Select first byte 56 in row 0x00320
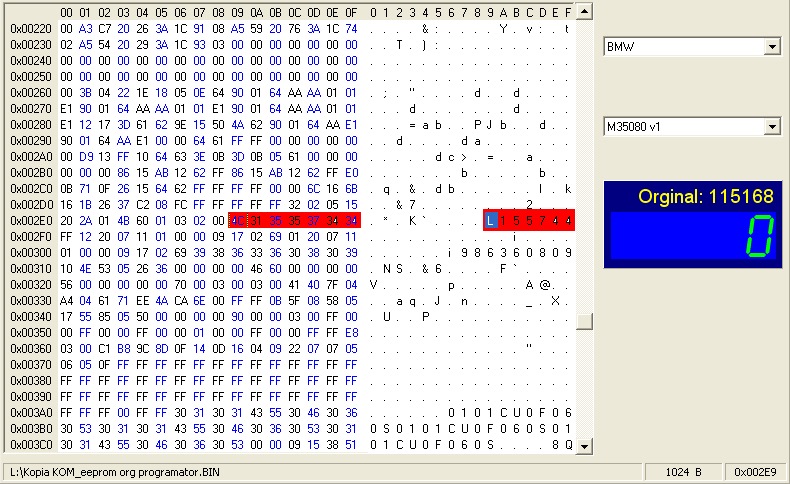 pyautogui.click(x=66, y=285)
